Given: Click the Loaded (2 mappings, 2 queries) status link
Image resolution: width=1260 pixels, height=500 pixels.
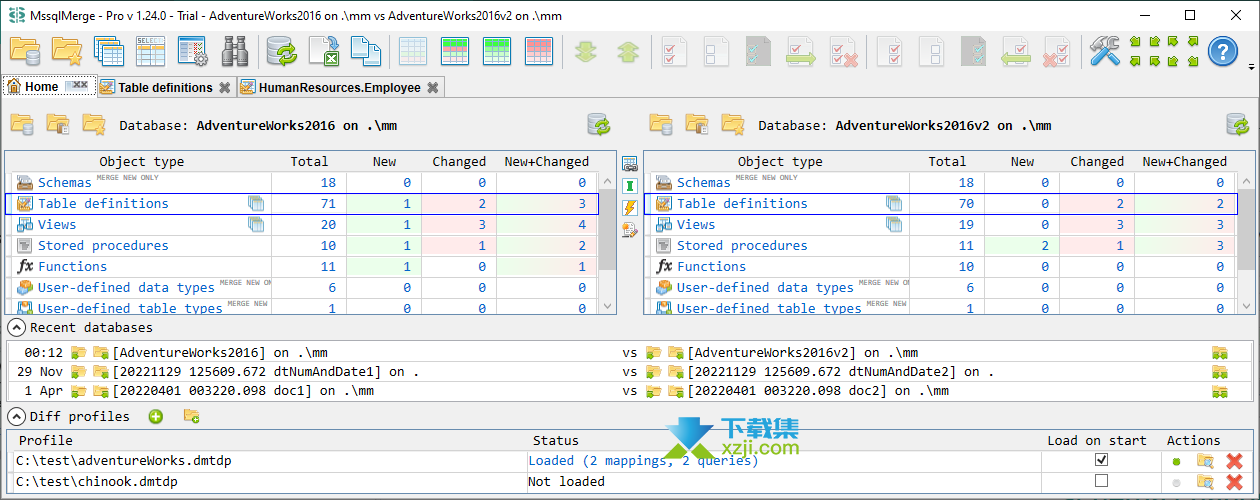Looking at the screenshot, I should pyautogui.click(x=643, y=461).
